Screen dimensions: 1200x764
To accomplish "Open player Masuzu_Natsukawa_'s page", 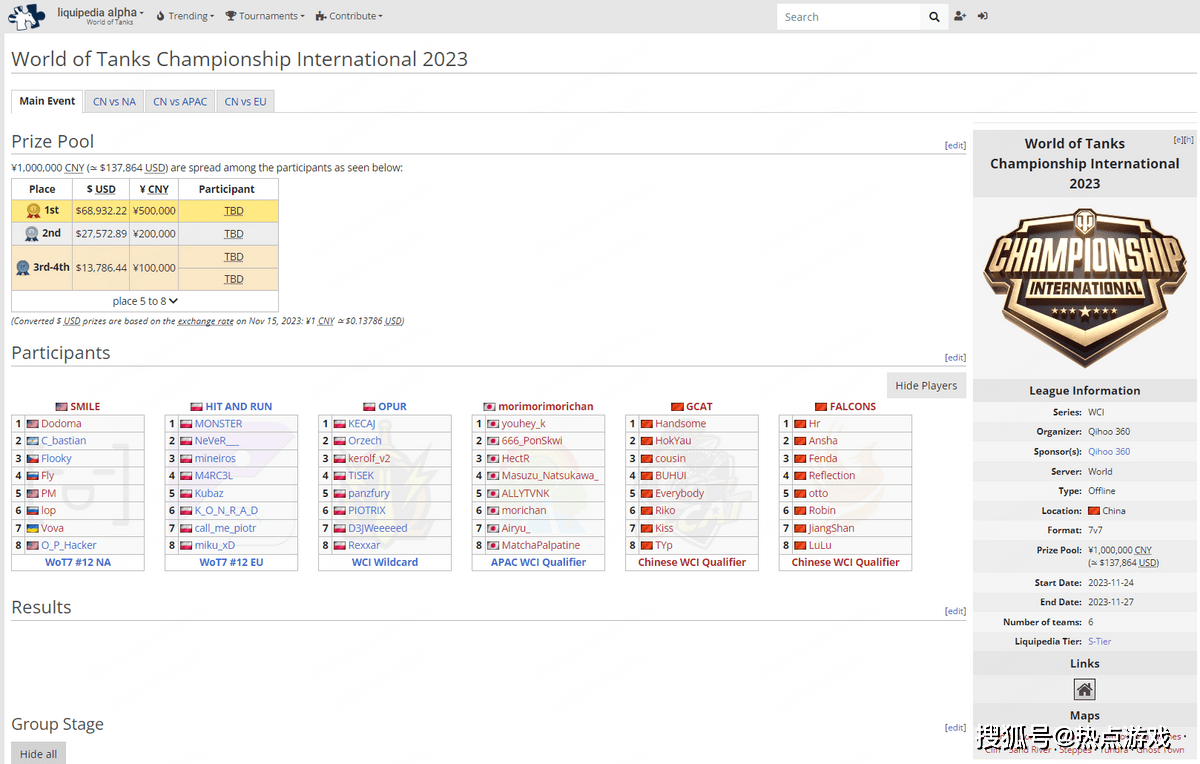I will click(x=550, y=476).
